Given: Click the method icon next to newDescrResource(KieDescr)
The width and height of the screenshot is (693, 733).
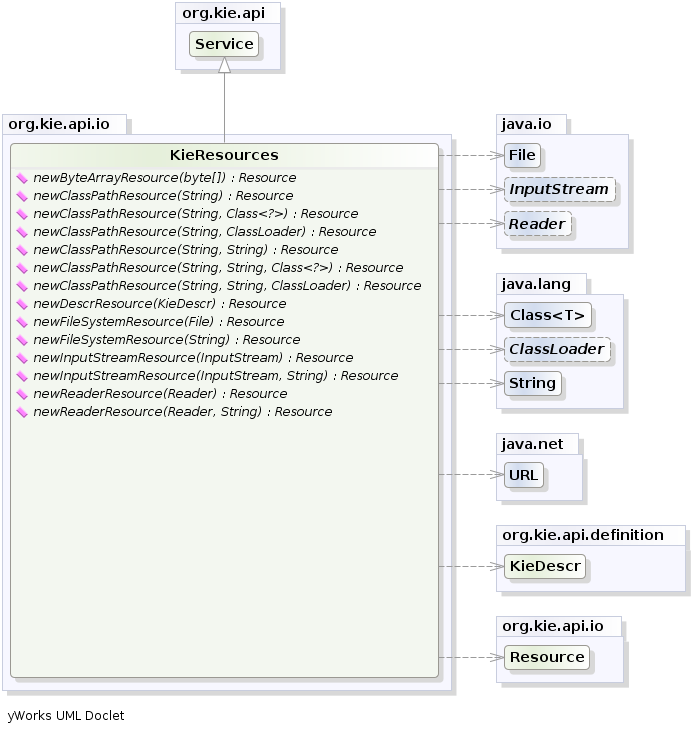Looking at the screenshot, I should 22,304.
